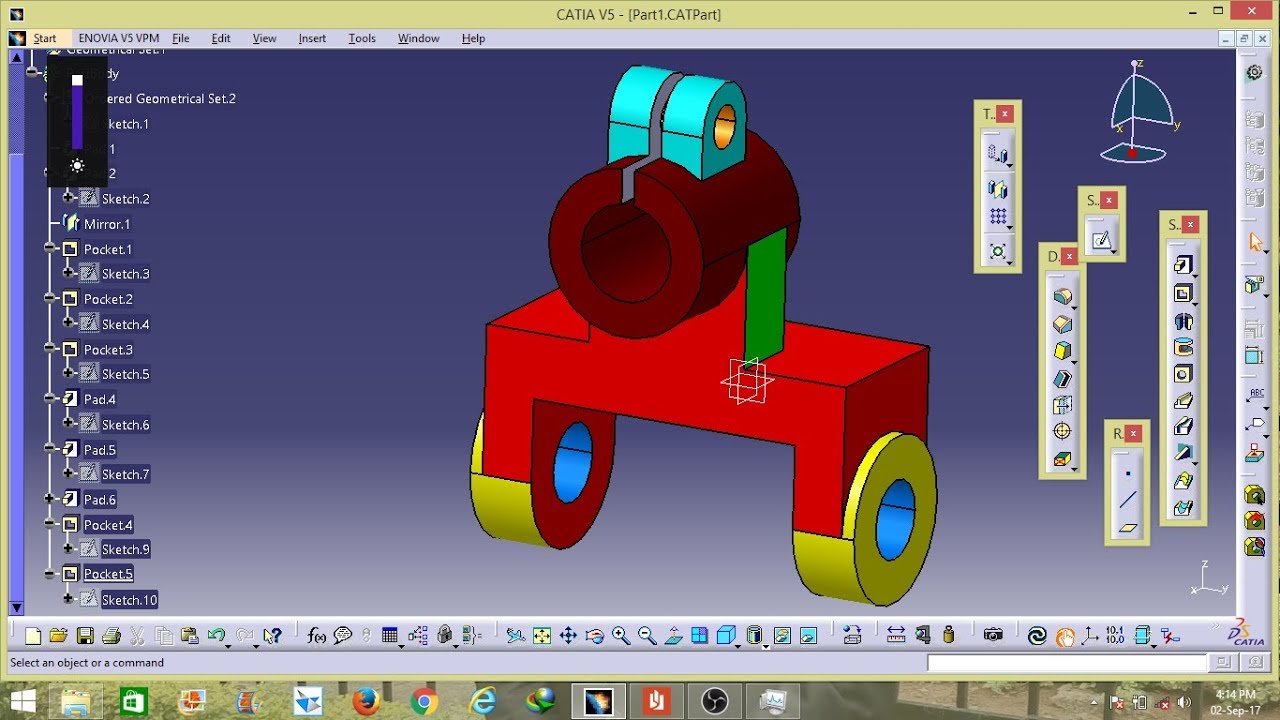Open the Tools menu
Image resolution: width=1280 pixels, height=720 pixels.
[362, 38]
